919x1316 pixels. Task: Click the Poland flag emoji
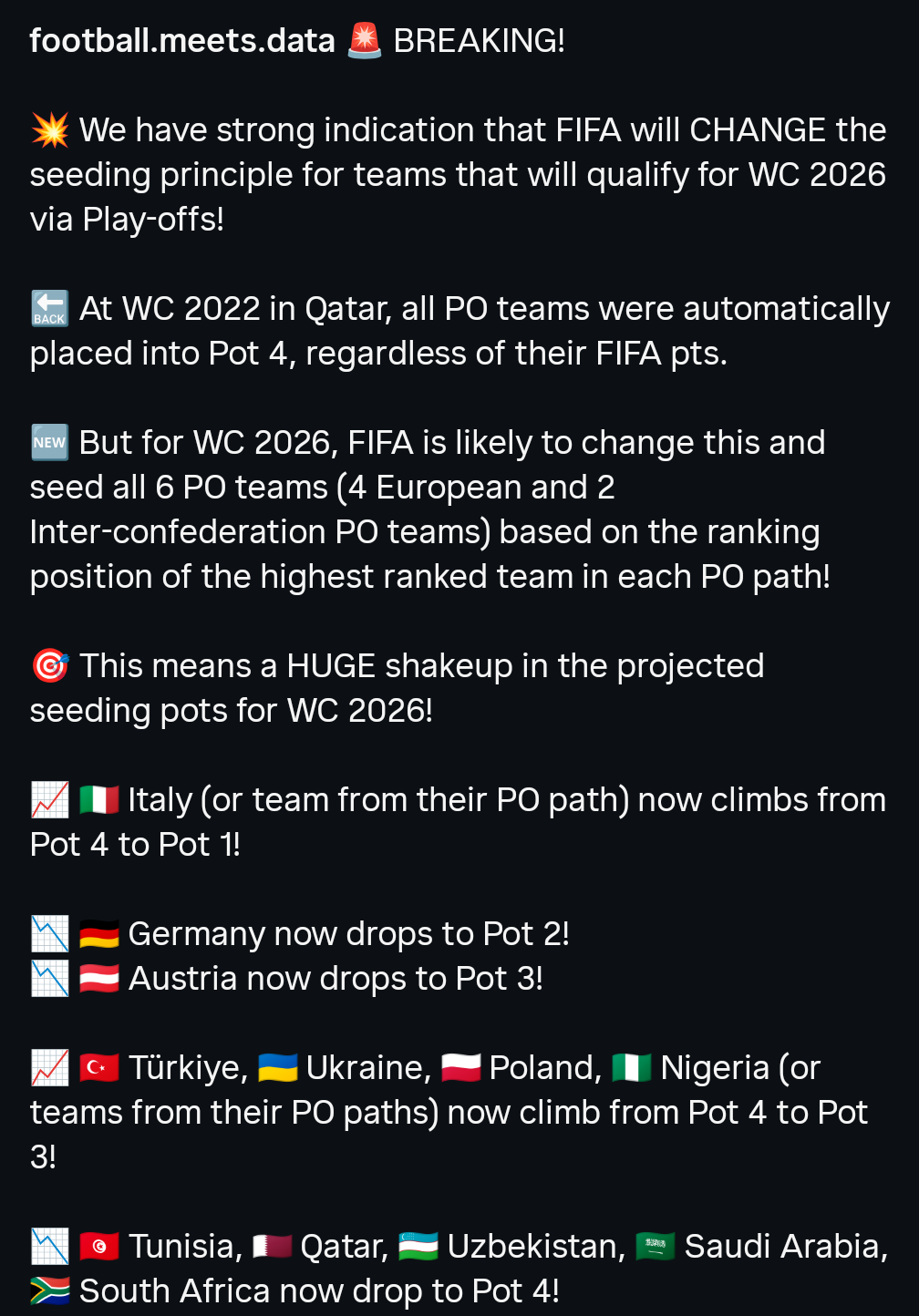click(x=461, y=1068)
